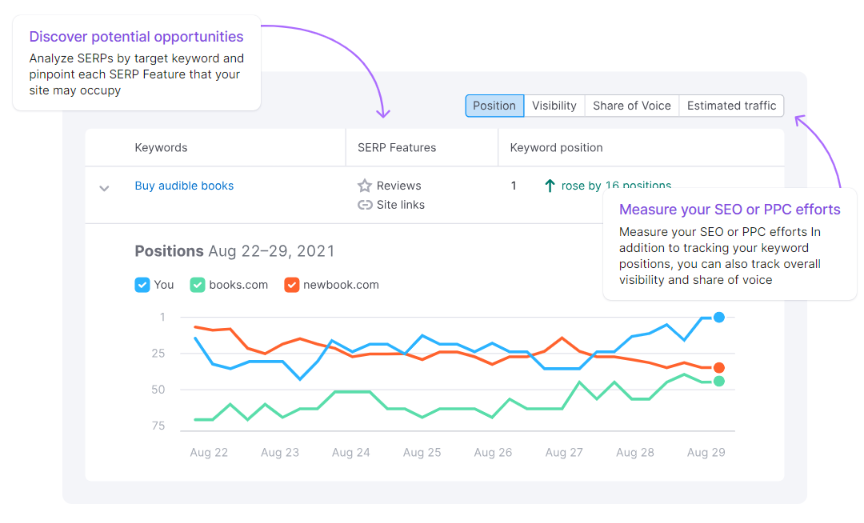Click the Site links feature label

pos(401,205)
